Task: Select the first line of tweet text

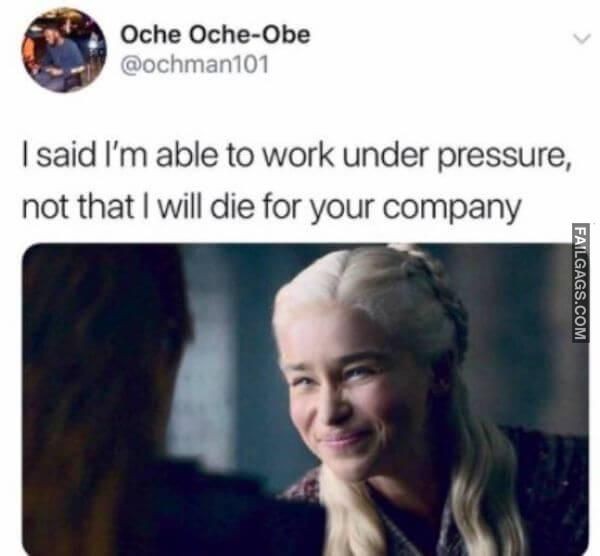Action: [297, 156]
